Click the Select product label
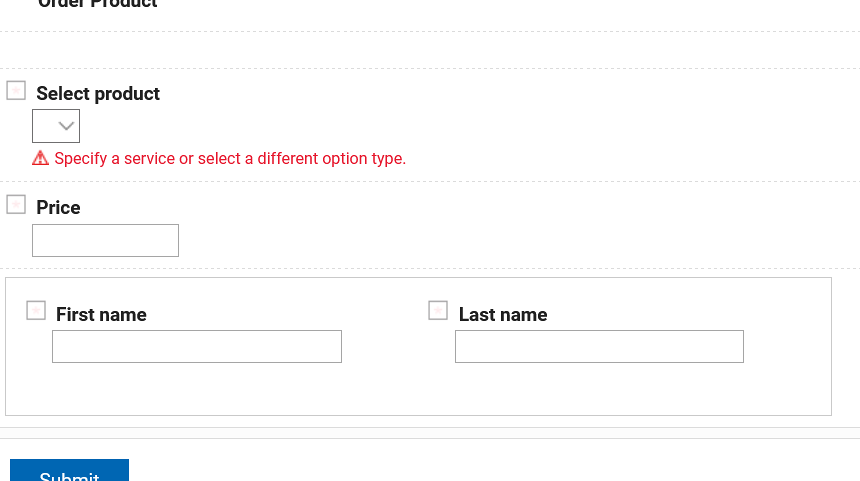The width and height of the screenshot is (860, 481). tap(98, 94)
